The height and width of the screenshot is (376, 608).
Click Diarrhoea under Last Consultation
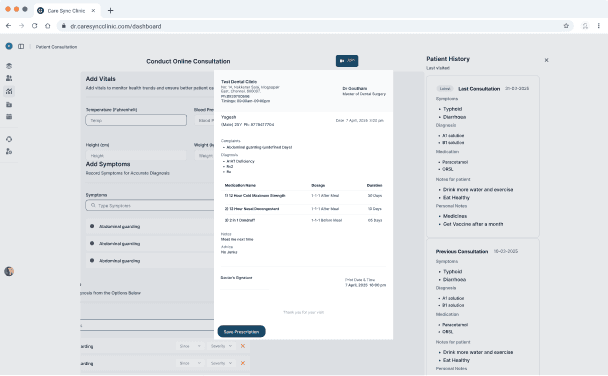coord(454,117)
